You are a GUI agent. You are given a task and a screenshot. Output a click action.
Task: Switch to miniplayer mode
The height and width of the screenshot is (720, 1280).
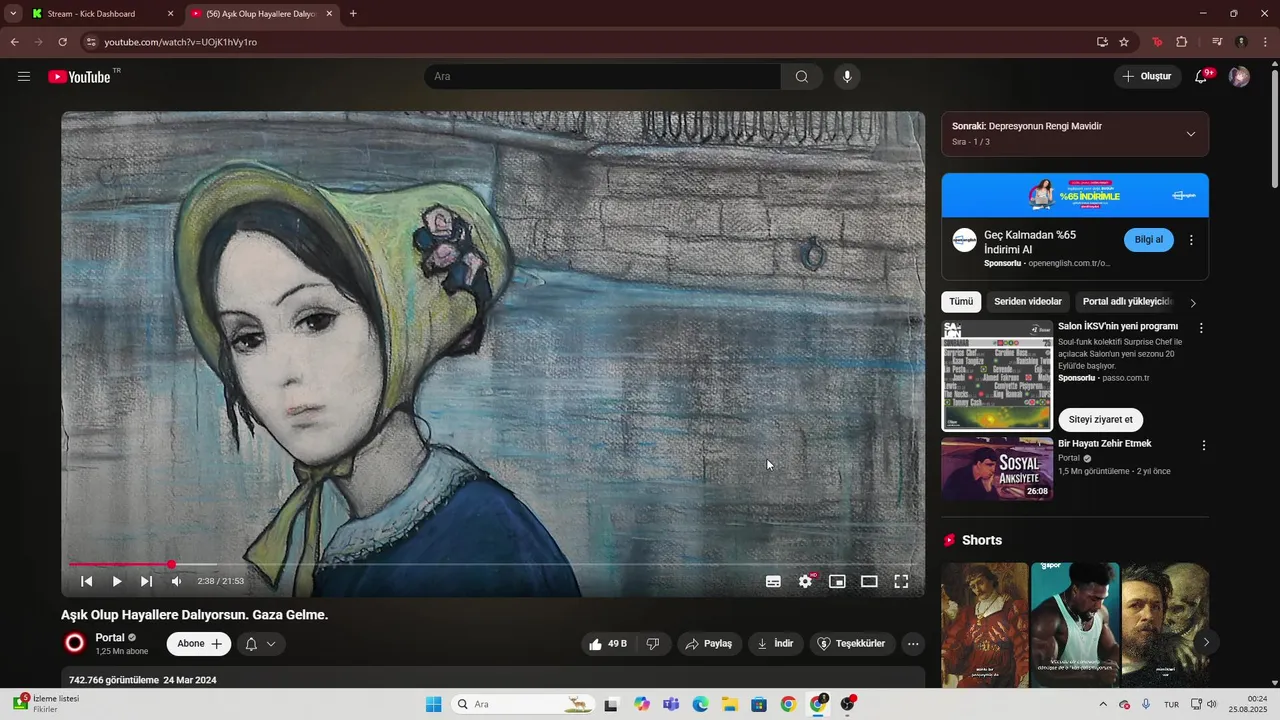pos(837,581)
